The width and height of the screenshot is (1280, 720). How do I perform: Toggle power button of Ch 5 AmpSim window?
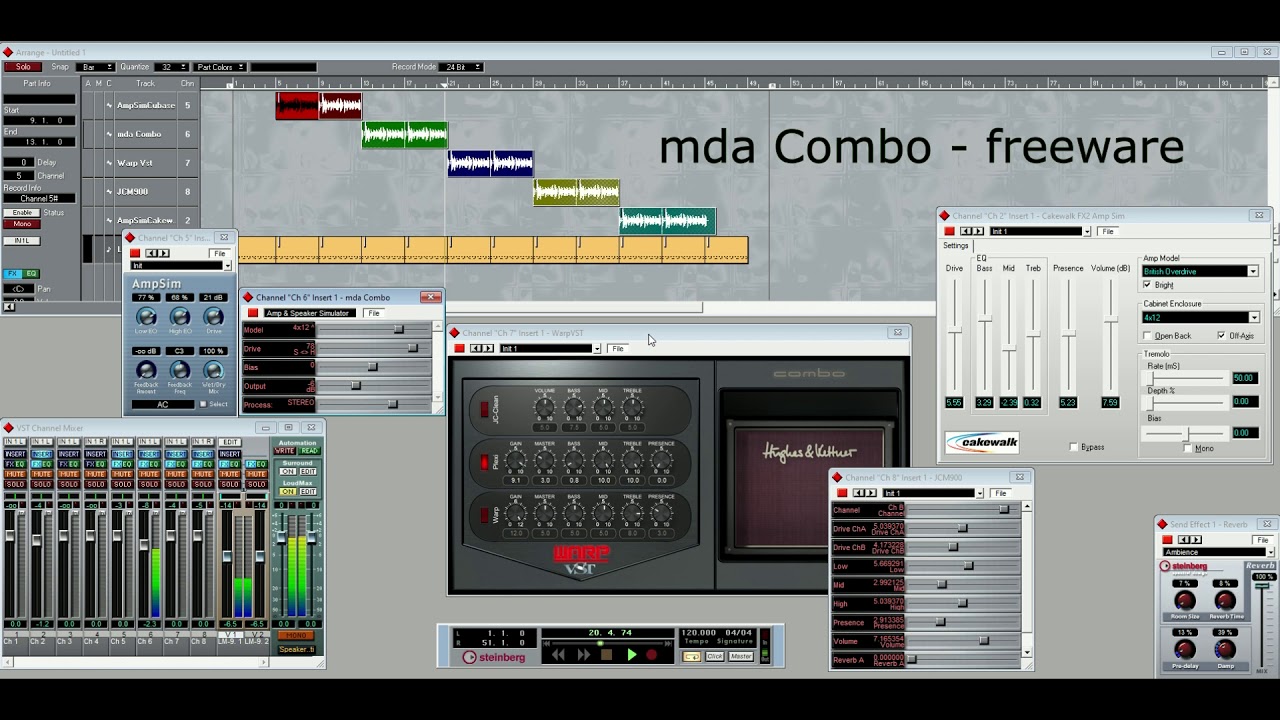(x=135, y=253)
